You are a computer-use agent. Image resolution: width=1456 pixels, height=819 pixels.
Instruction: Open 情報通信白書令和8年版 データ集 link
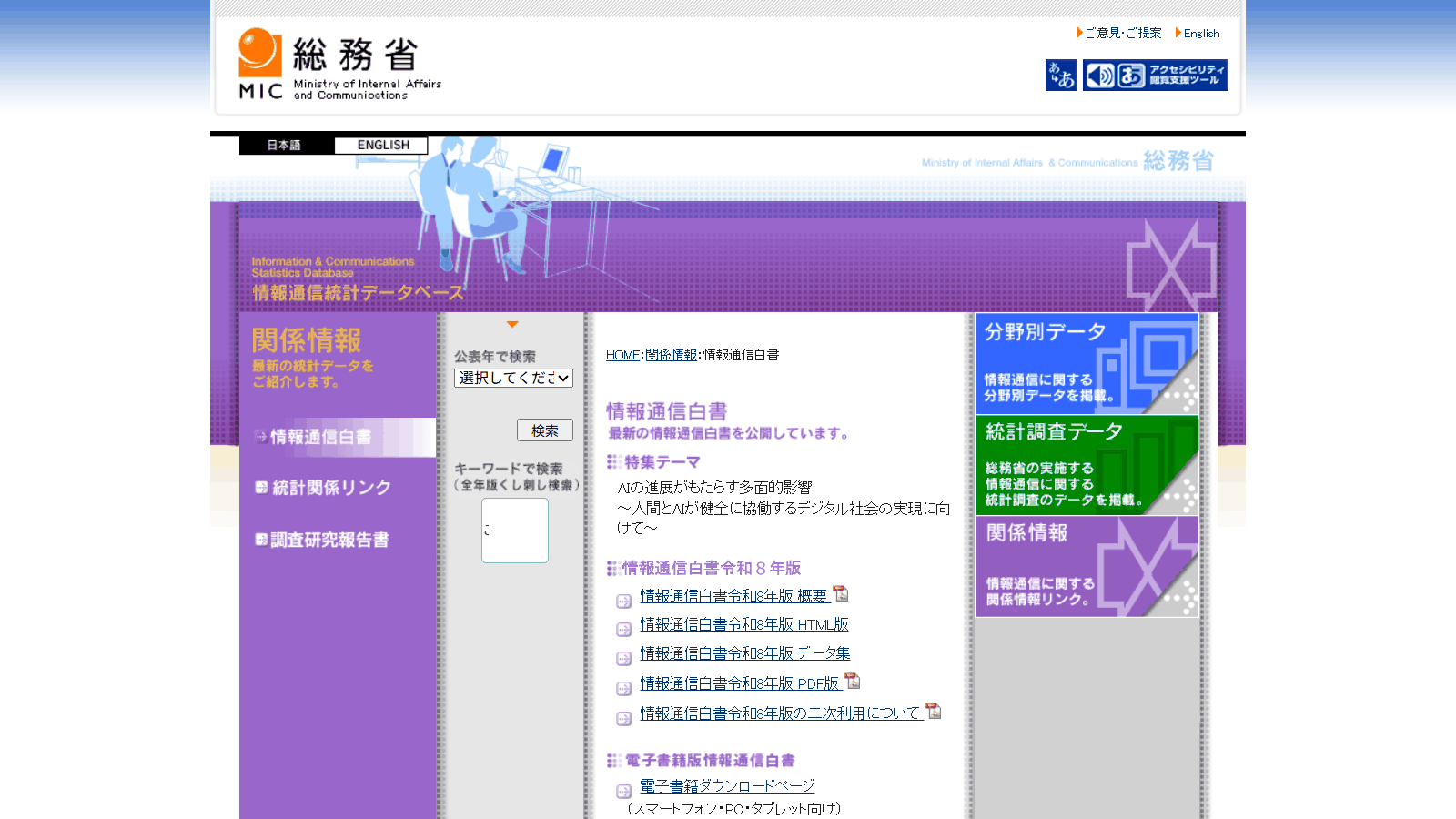(x=745, y=653)
